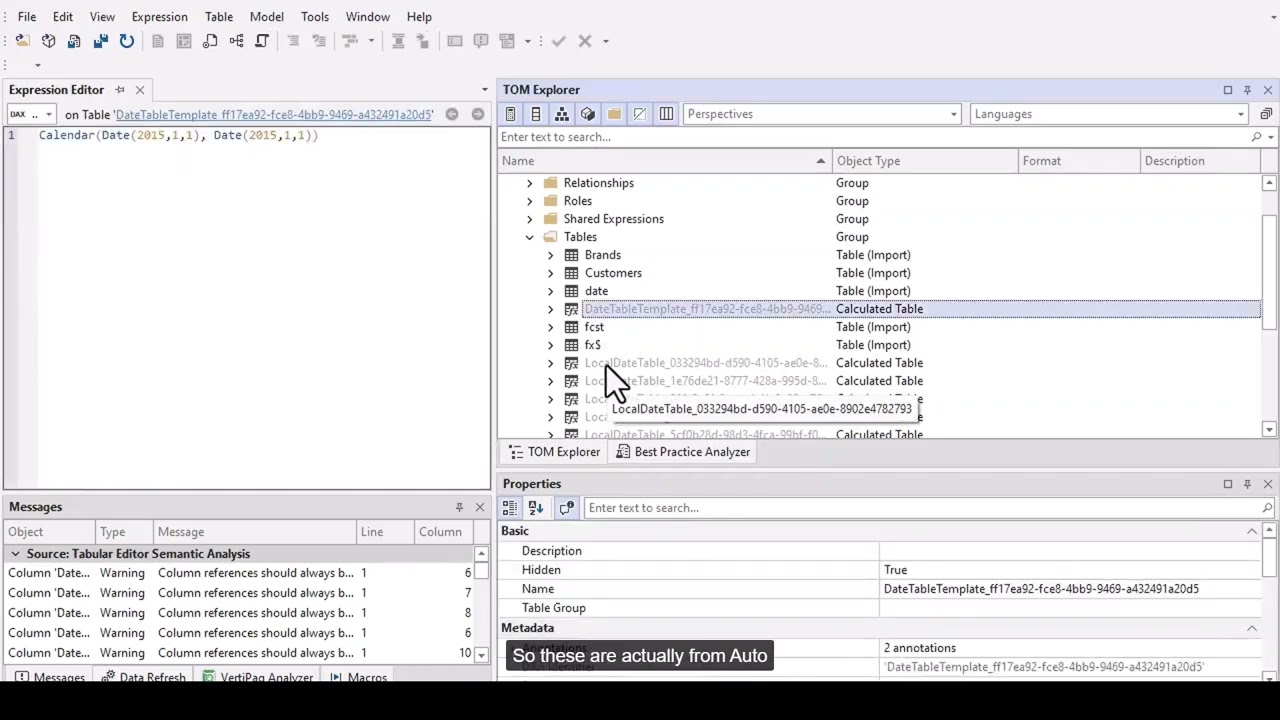
Task: Open the Tools menu
Action: pyautogui.click(x=315, y=17)
